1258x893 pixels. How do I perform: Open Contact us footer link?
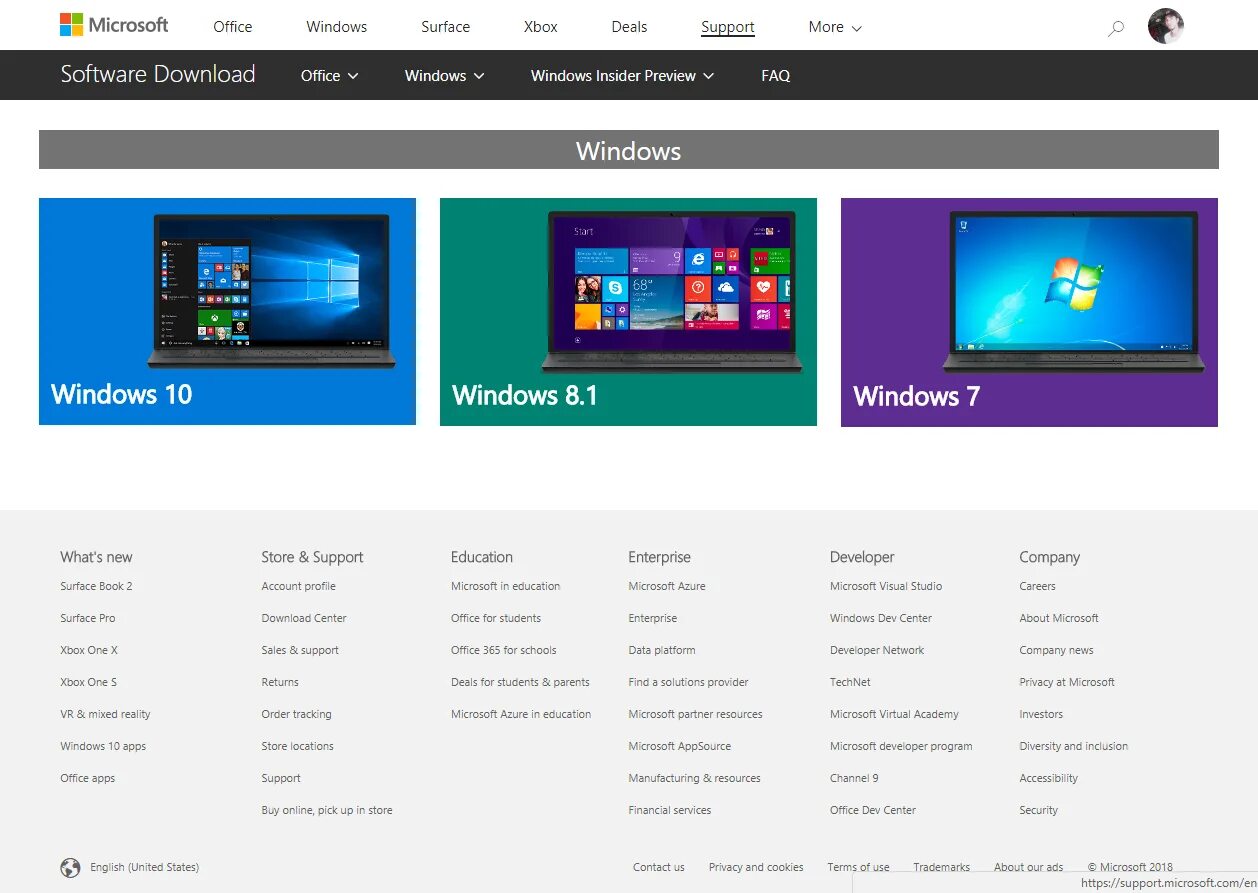(x=659, y=867)
